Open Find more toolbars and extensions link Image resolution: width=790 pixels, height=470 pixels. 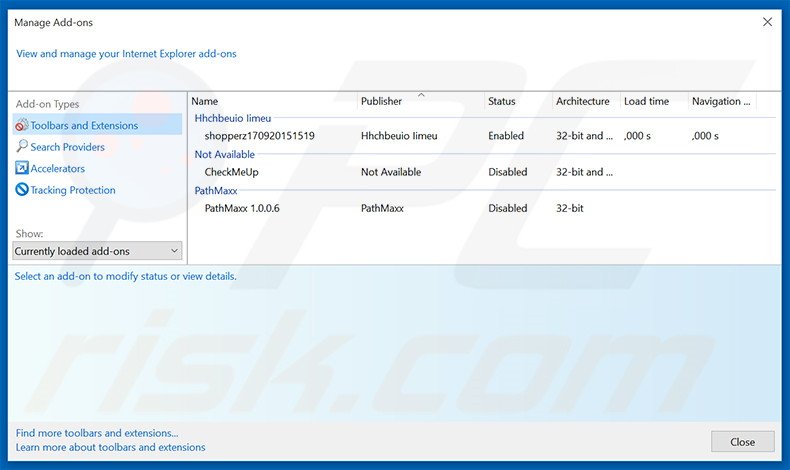click(97, 433)
